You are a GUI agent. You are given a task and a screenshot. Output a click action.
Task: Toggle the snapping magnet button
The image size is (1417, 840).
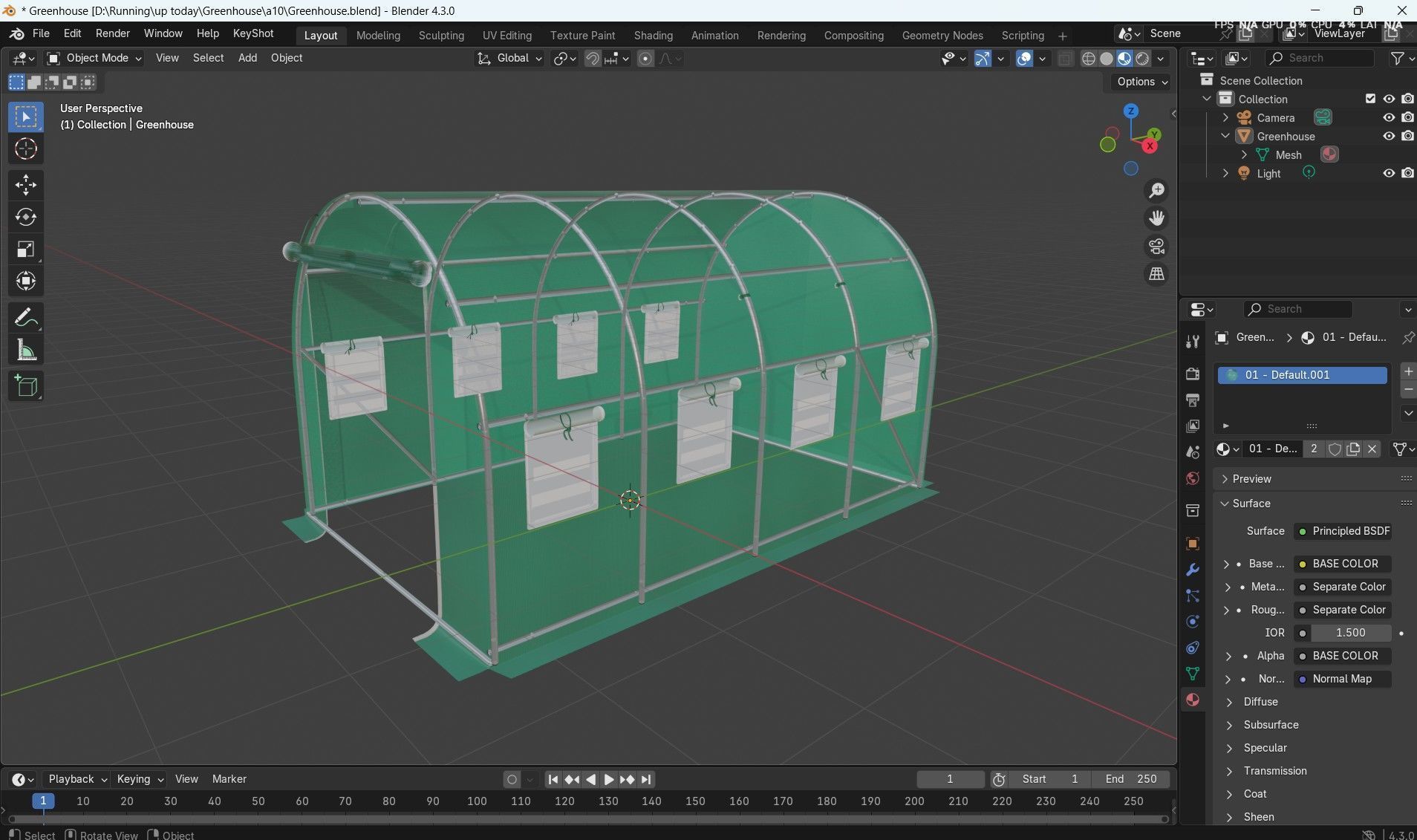pos(592,59)
